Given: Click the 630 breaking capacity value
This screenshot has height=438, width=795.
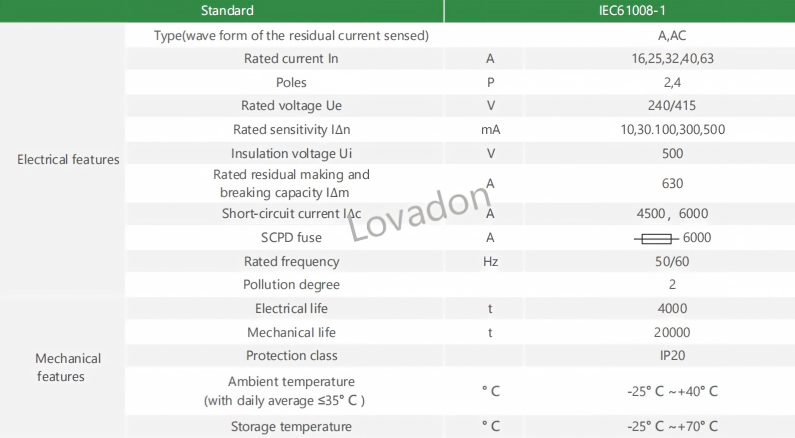Looking at the screenshot, I should (672, 184).
